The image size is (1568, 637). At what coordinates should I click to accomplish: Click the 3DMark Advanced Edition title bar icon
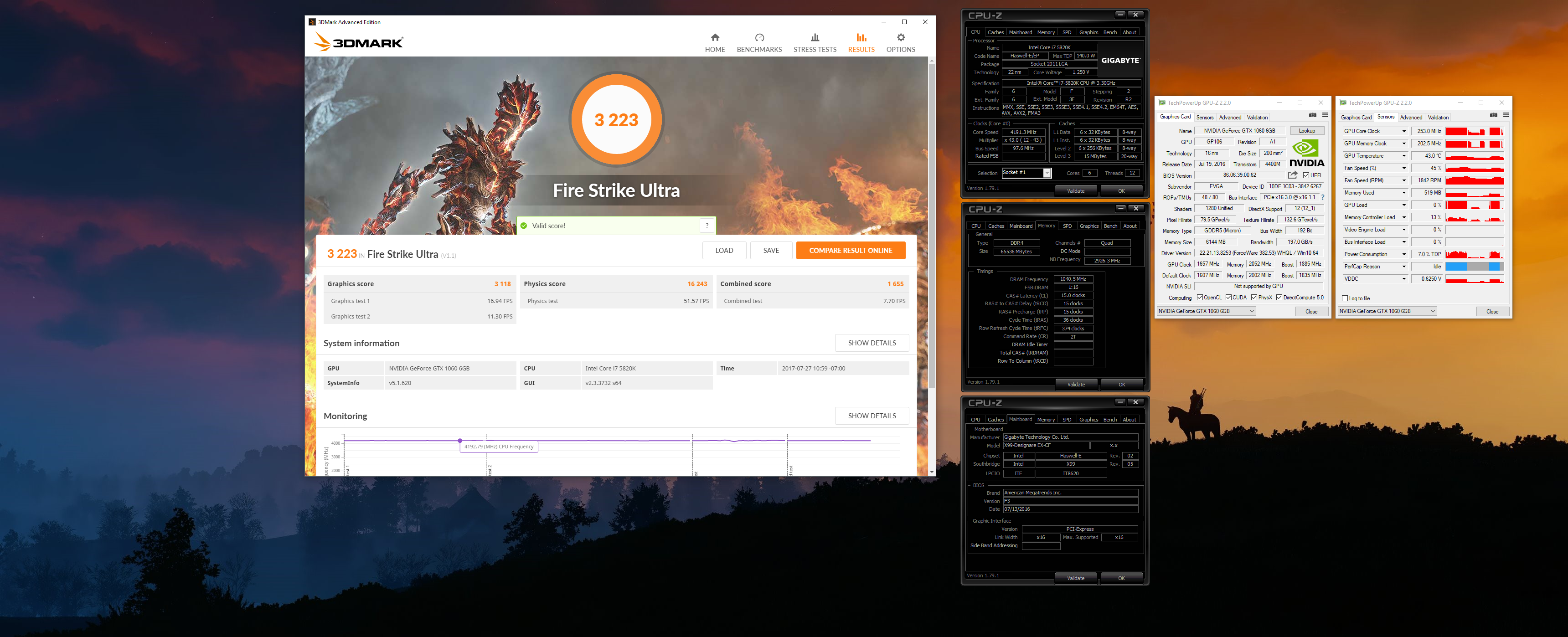point(312,22)
